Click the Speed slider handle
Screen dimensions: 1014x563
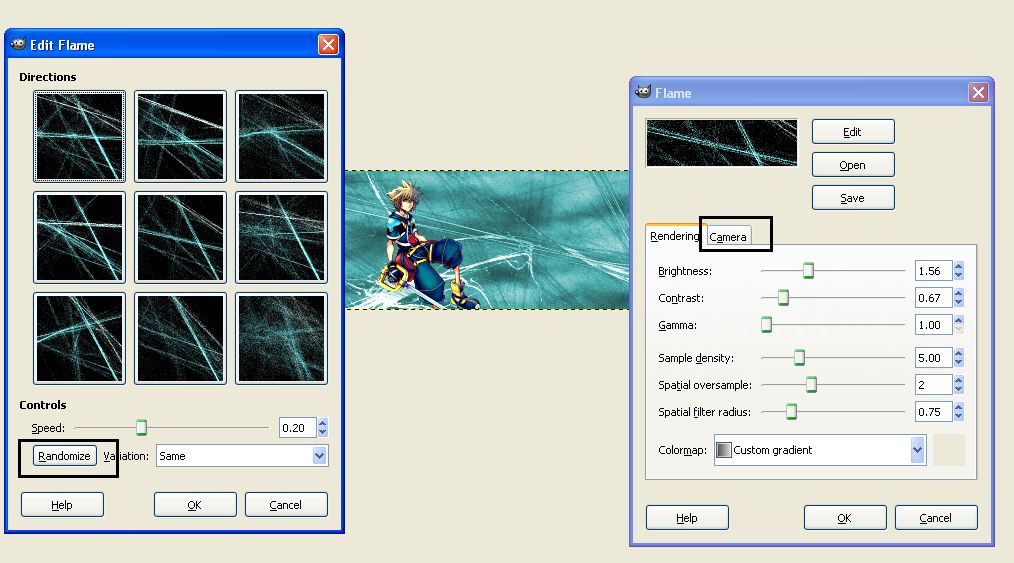pos(142,428)
